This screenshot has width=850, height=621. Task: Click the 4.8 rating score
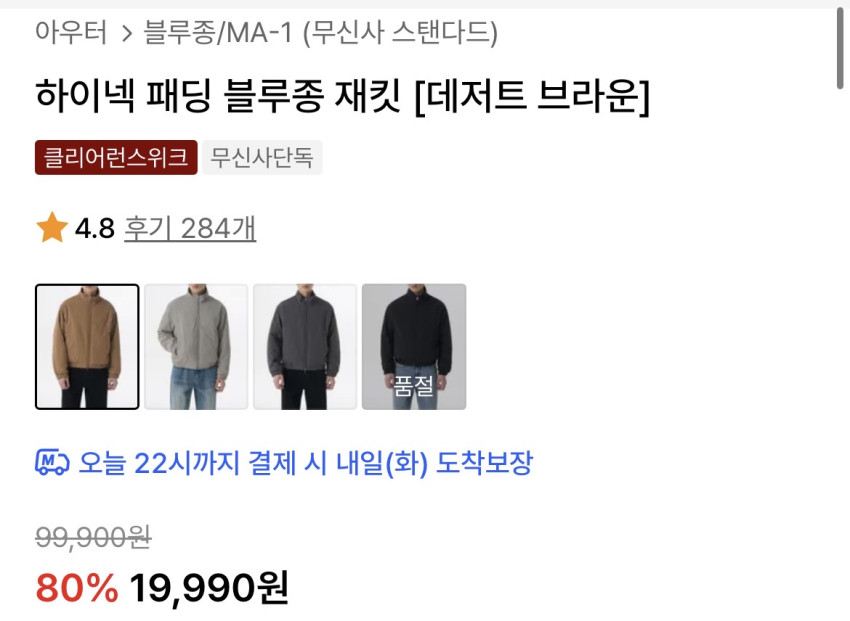(95, 228)
